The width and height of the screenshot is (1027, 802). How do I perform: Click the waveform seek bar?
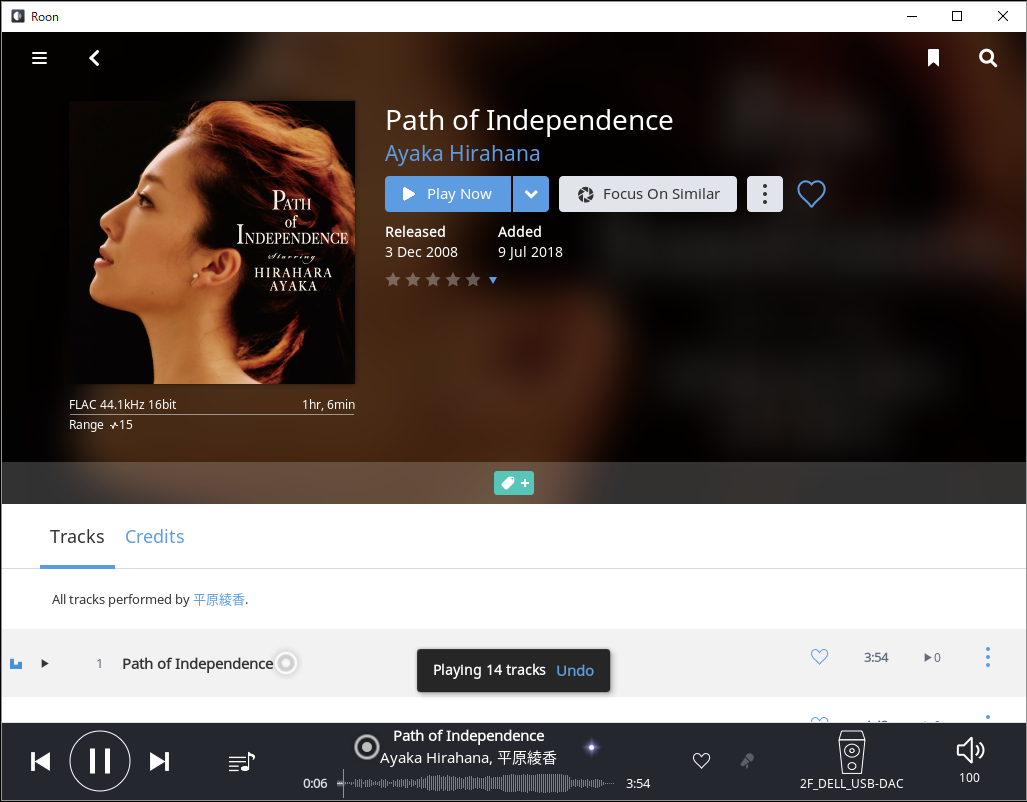[x=477, y=783]
